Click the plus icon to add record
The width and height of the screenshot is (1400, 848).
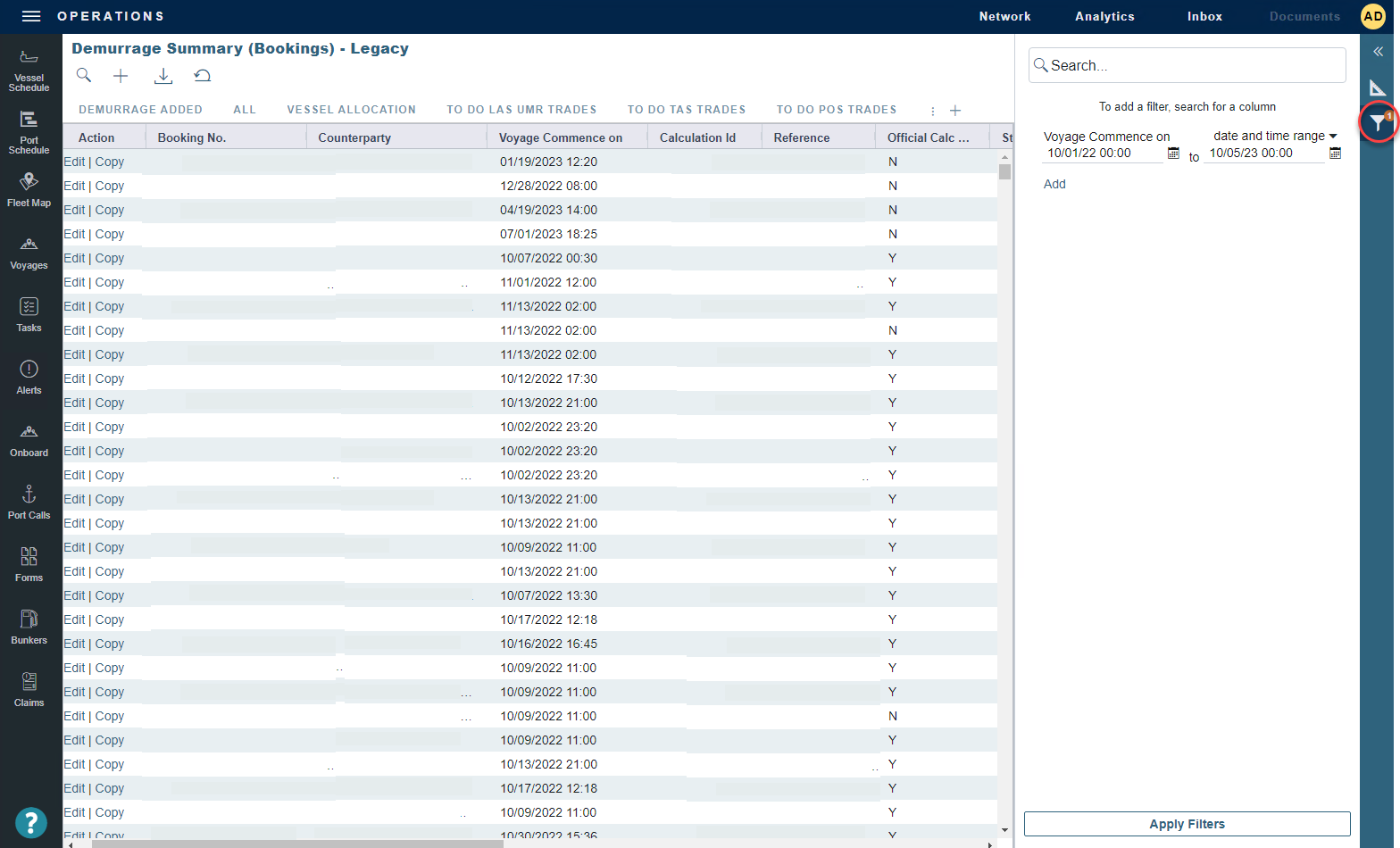pos(121,76)
